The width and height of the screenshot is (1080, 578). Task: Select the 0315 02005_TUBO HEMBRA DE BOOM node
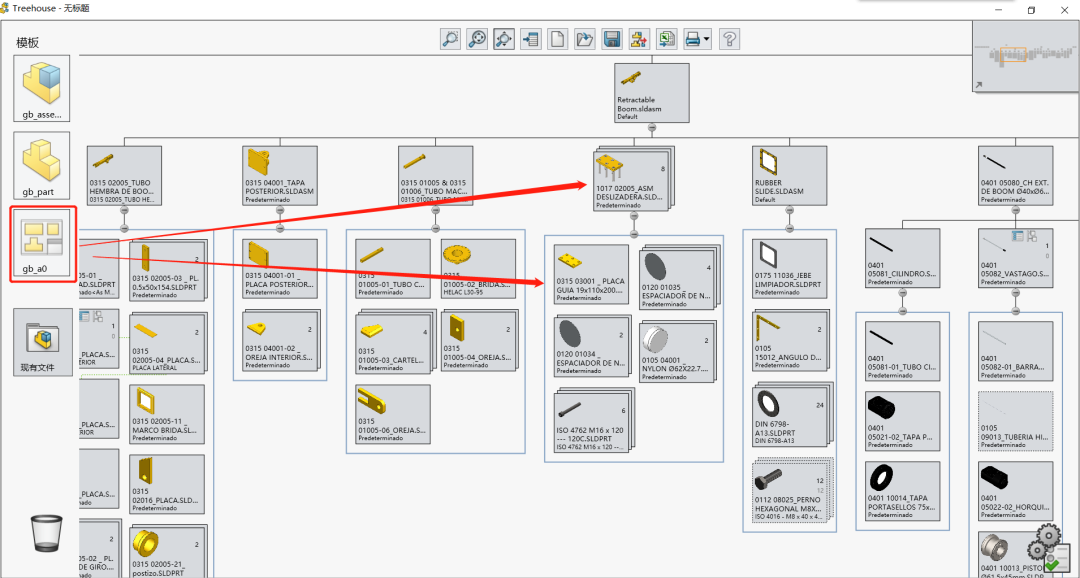click(124, 175)
